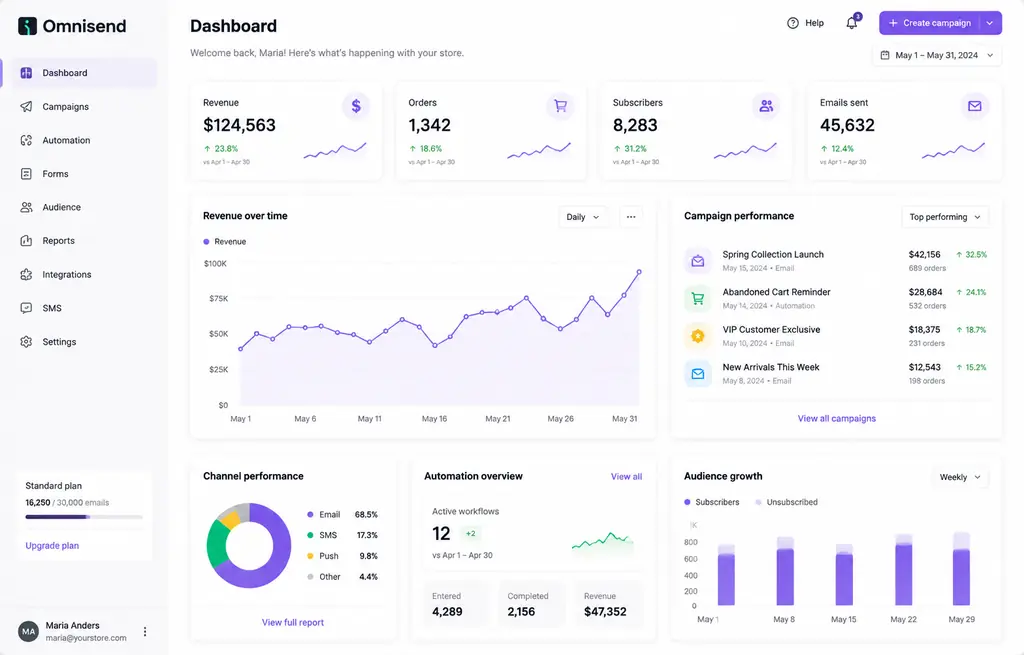
Task: Click the Orders shopping cart icon
Action: [560, 106]
